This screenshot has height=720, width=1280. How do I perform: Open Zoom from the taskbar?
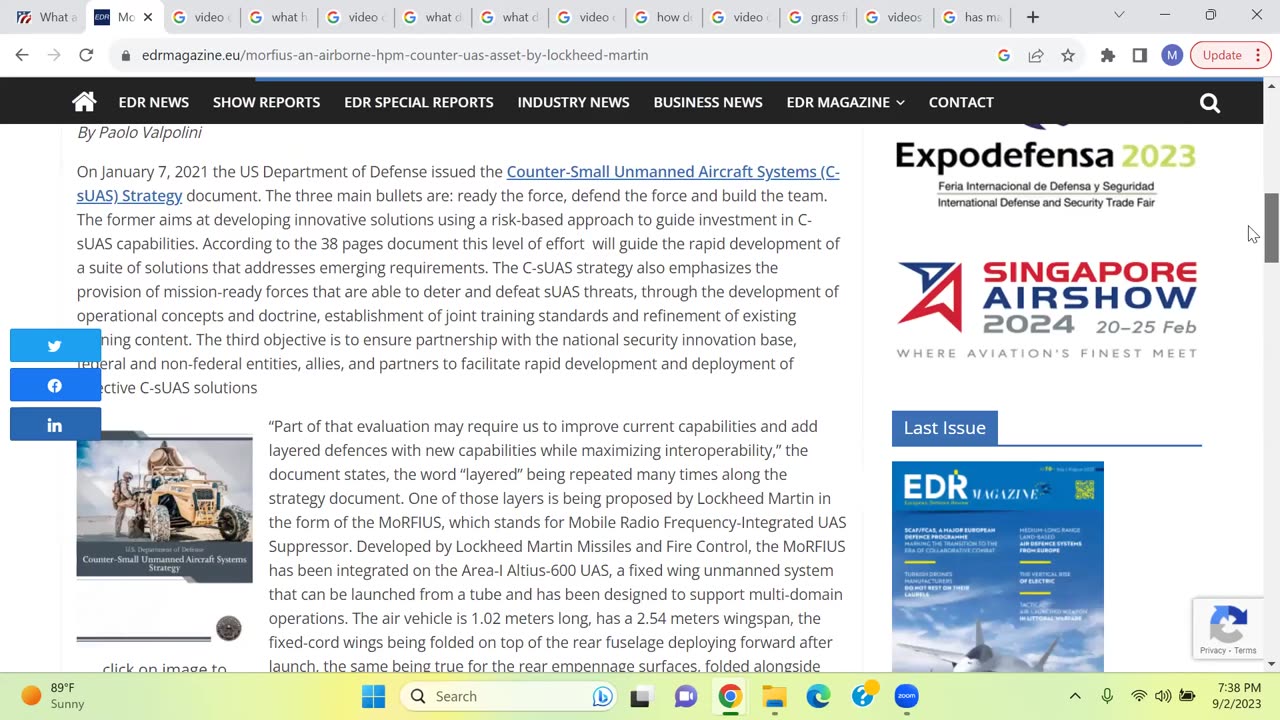pos(907,696)
